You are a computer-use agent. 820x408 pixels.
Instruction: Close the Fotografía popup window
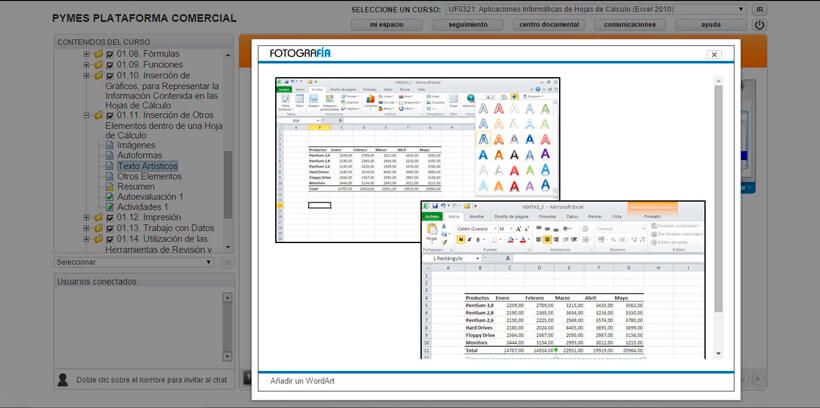[x=713, y=54]
